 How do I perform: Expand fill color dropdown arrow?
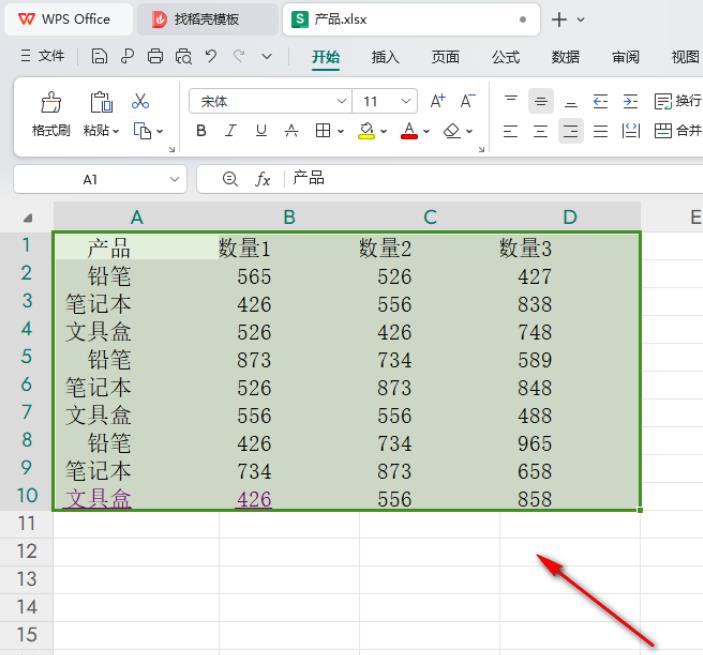[x=383, y=131]
